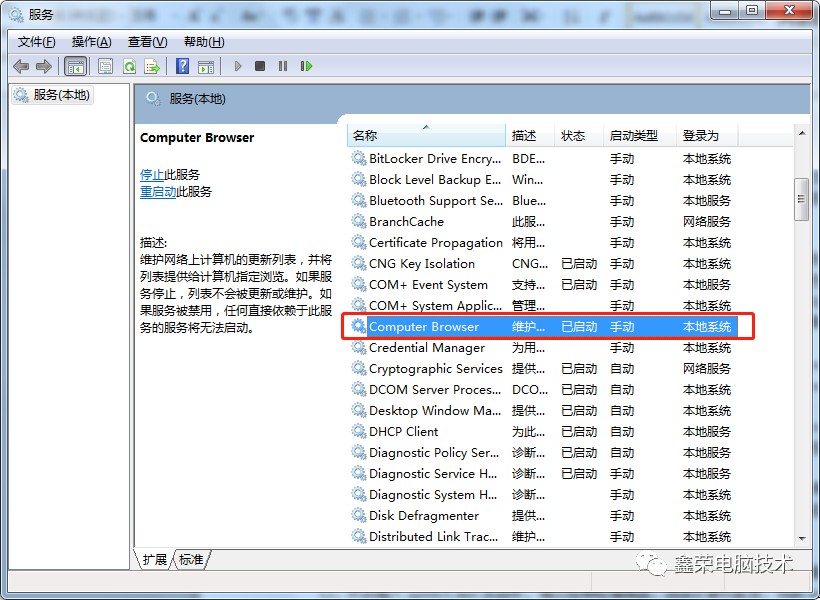This screenshot has width=820, height=600.
Task: Open the 文件 menu
Action: click(x=36, y=42)
